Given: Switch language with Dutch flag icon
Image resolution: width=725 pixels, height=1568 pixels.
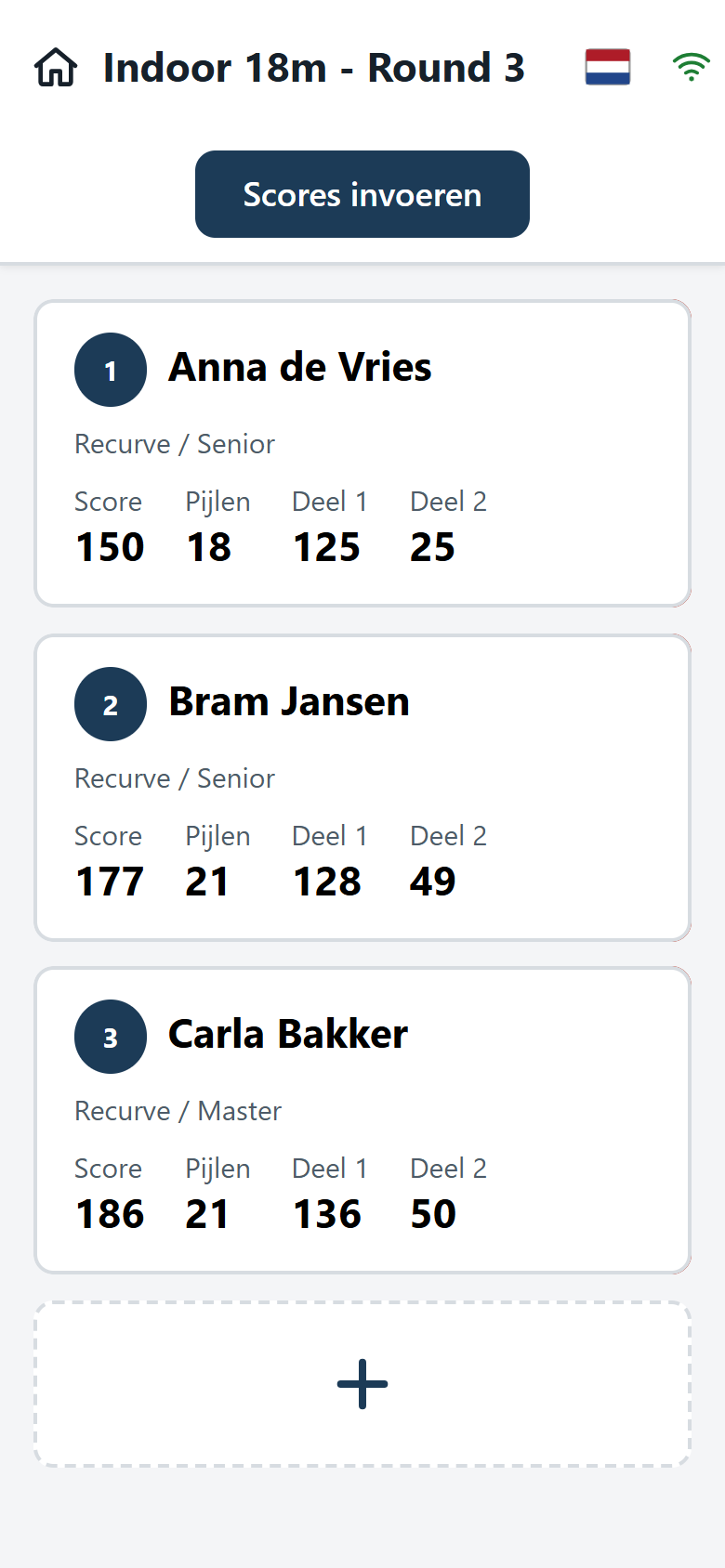Looking at the screenshot, I should [x=608, y=67].
